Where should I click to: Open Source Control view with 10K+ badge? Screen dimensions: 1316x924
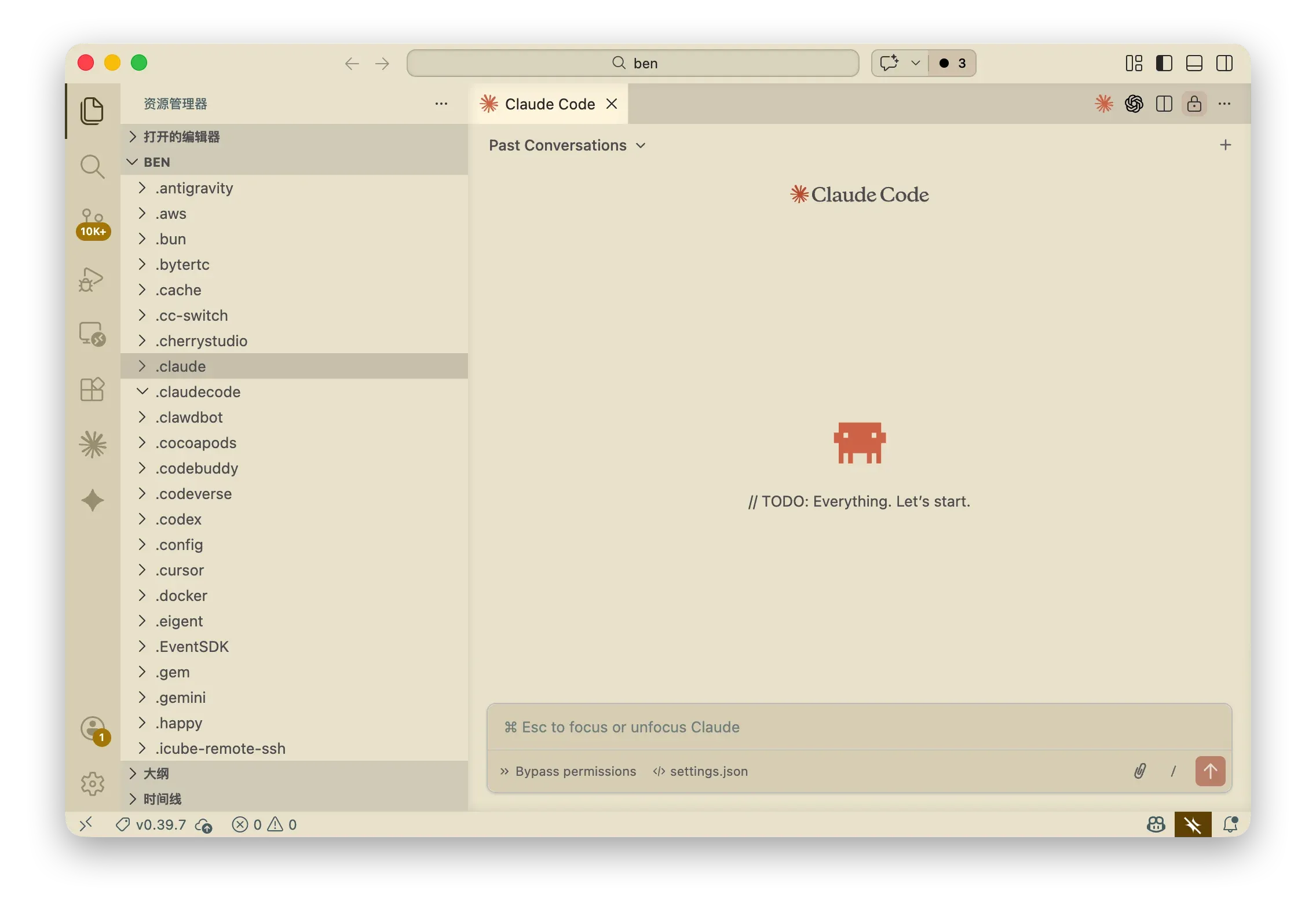click(x=93, y=223)
